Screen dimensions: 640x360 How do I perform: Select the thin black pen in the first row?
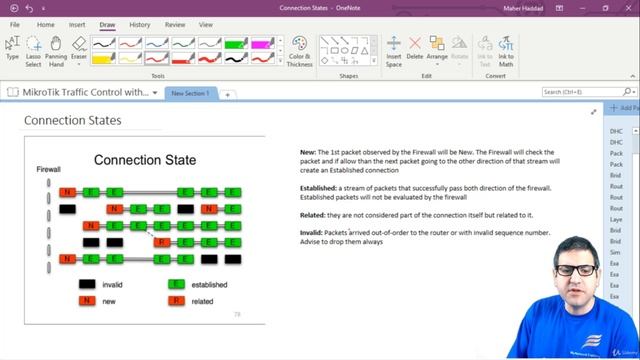[x=104, y=43]
